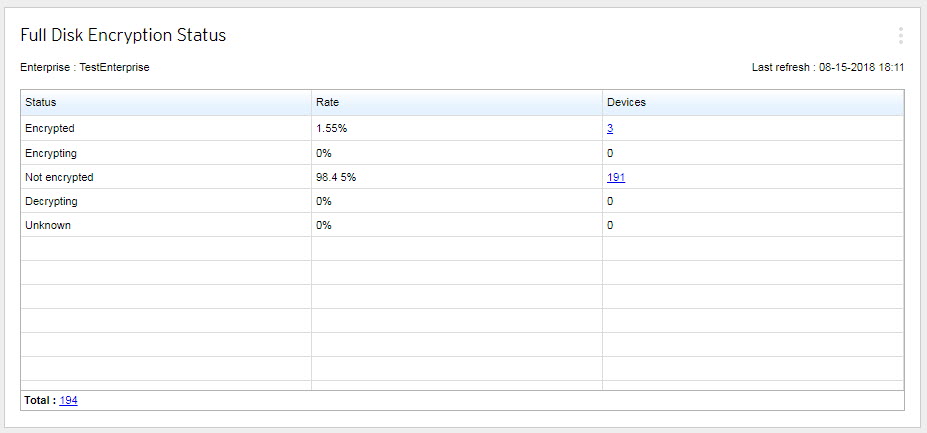Click the 98.45% rate cell
This screenshot has width=927, height=433.
click(335, 177)
